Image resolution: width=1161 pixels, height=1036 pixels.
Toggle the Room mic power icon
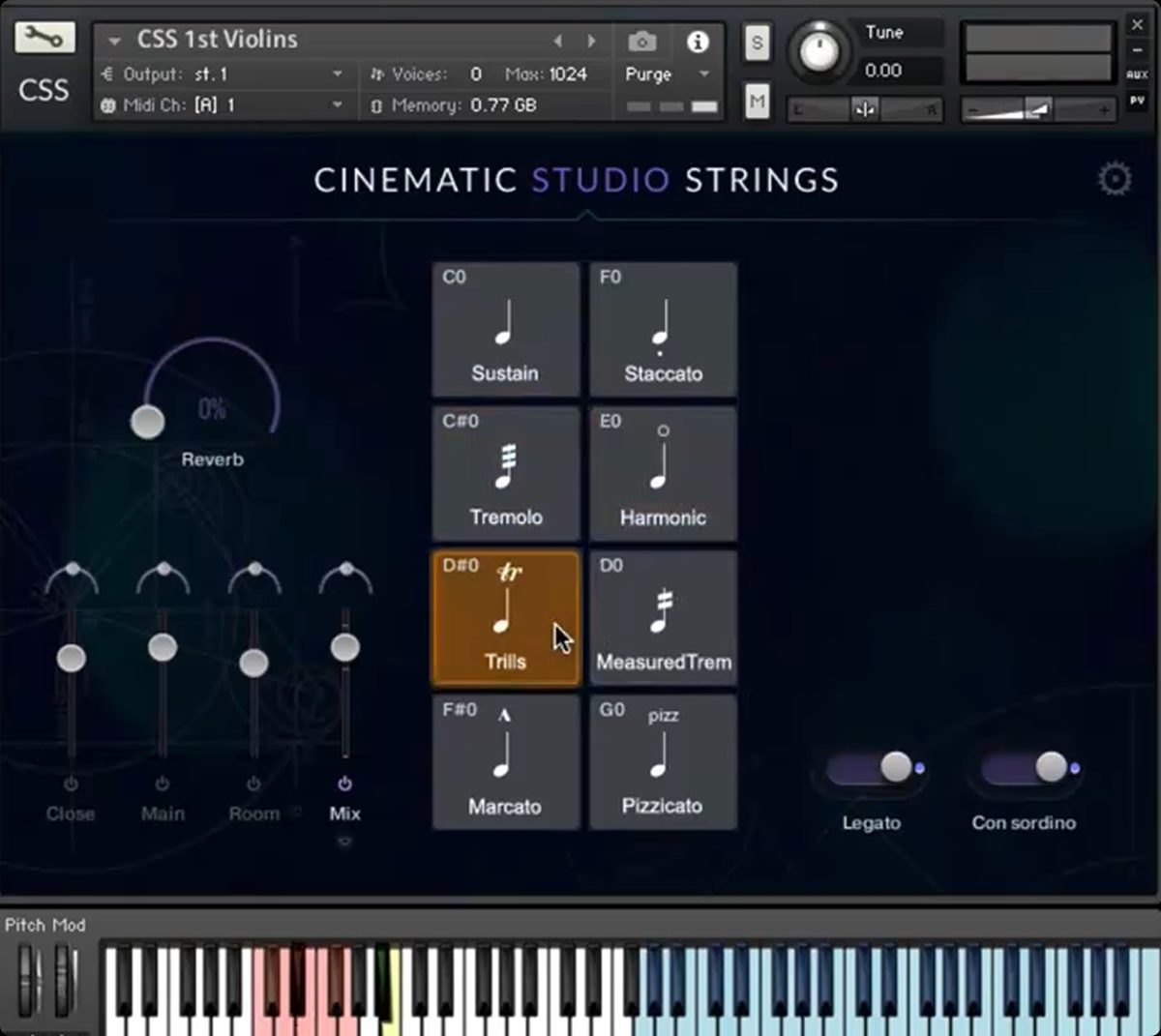(253, 784)
